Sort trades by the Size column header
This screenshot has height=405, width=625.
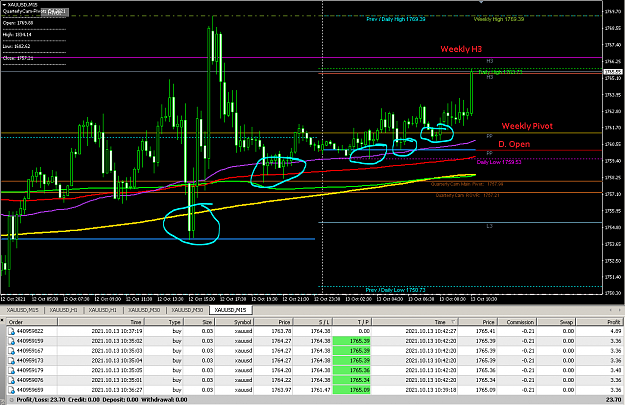[199, 322]
